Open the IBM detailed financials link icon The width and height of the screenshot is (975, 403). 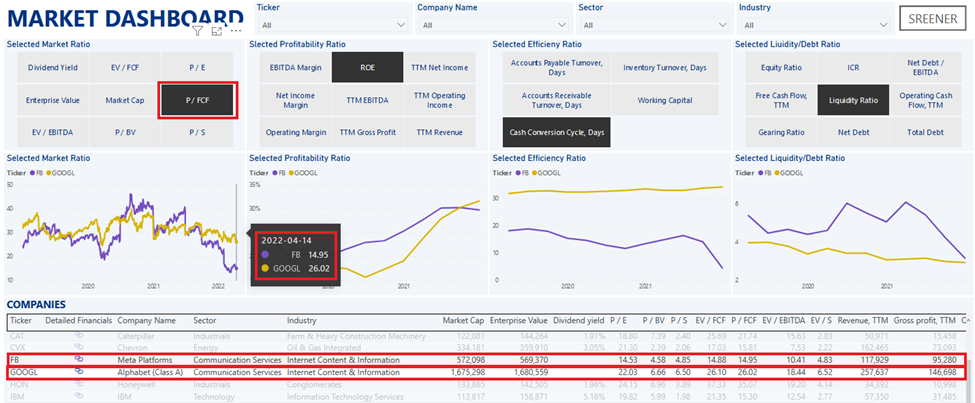[78, 395]
